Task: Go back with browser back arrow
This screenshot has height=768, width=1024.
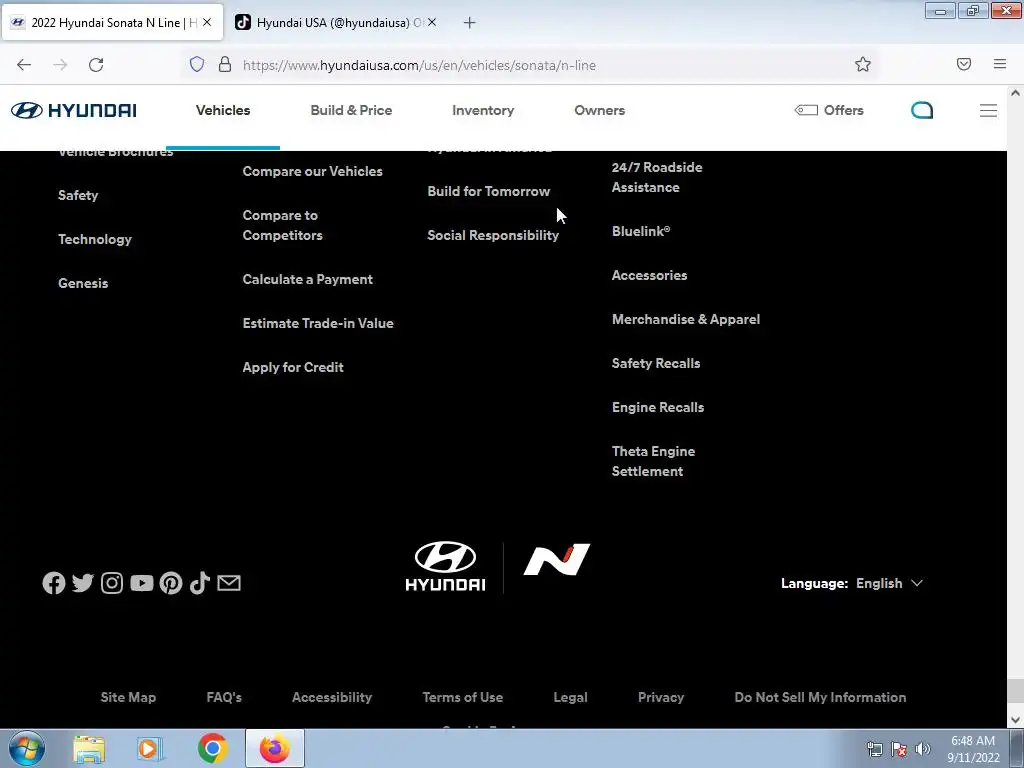Action: [x=24, y=65]
